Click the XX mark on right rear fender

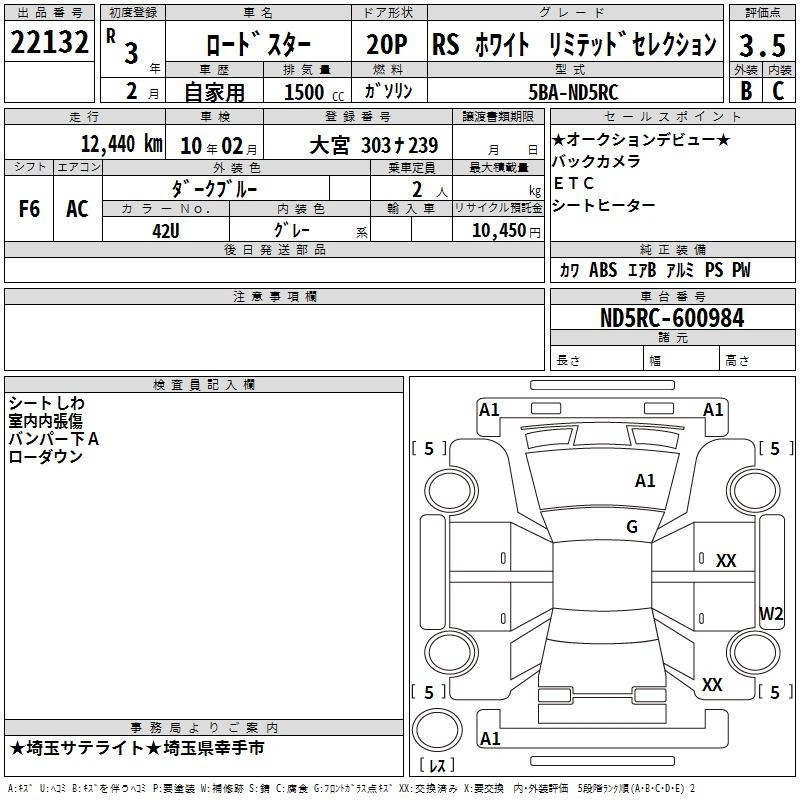click(x=712, y=685)
